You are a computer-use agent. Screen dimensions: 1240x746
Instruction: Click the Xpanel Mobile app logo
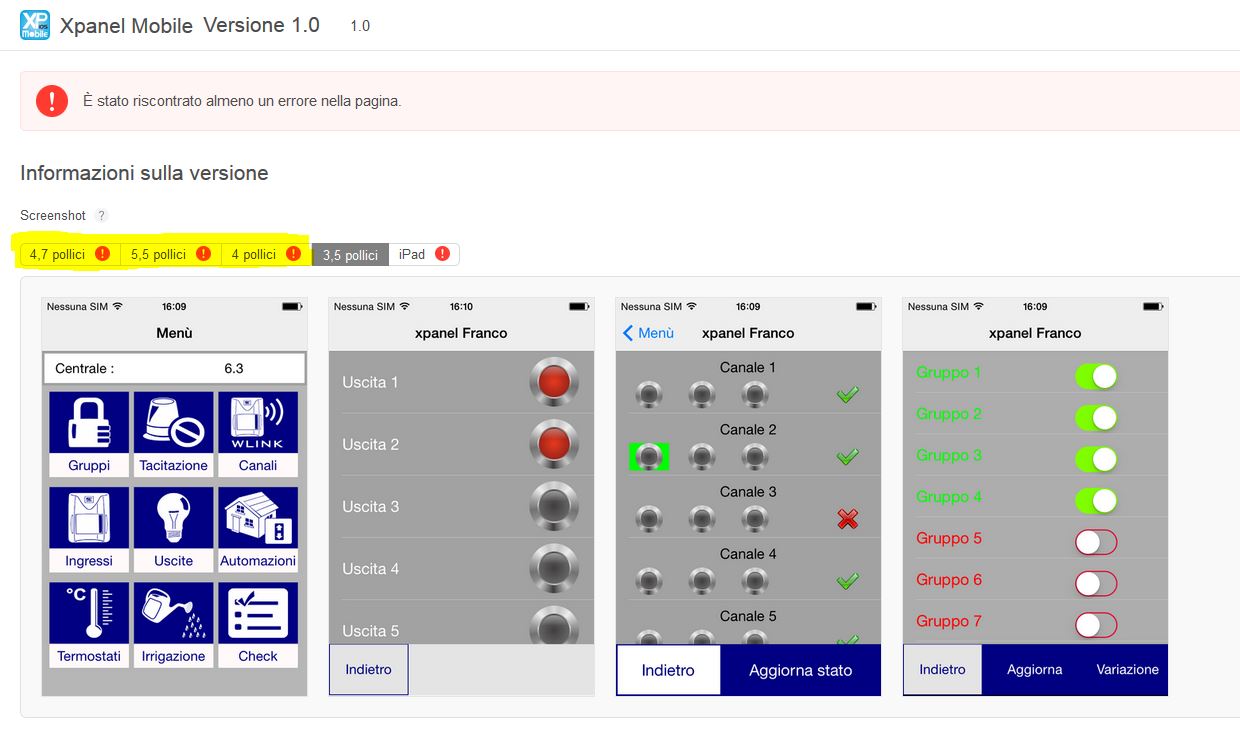[x=34, y=25]
